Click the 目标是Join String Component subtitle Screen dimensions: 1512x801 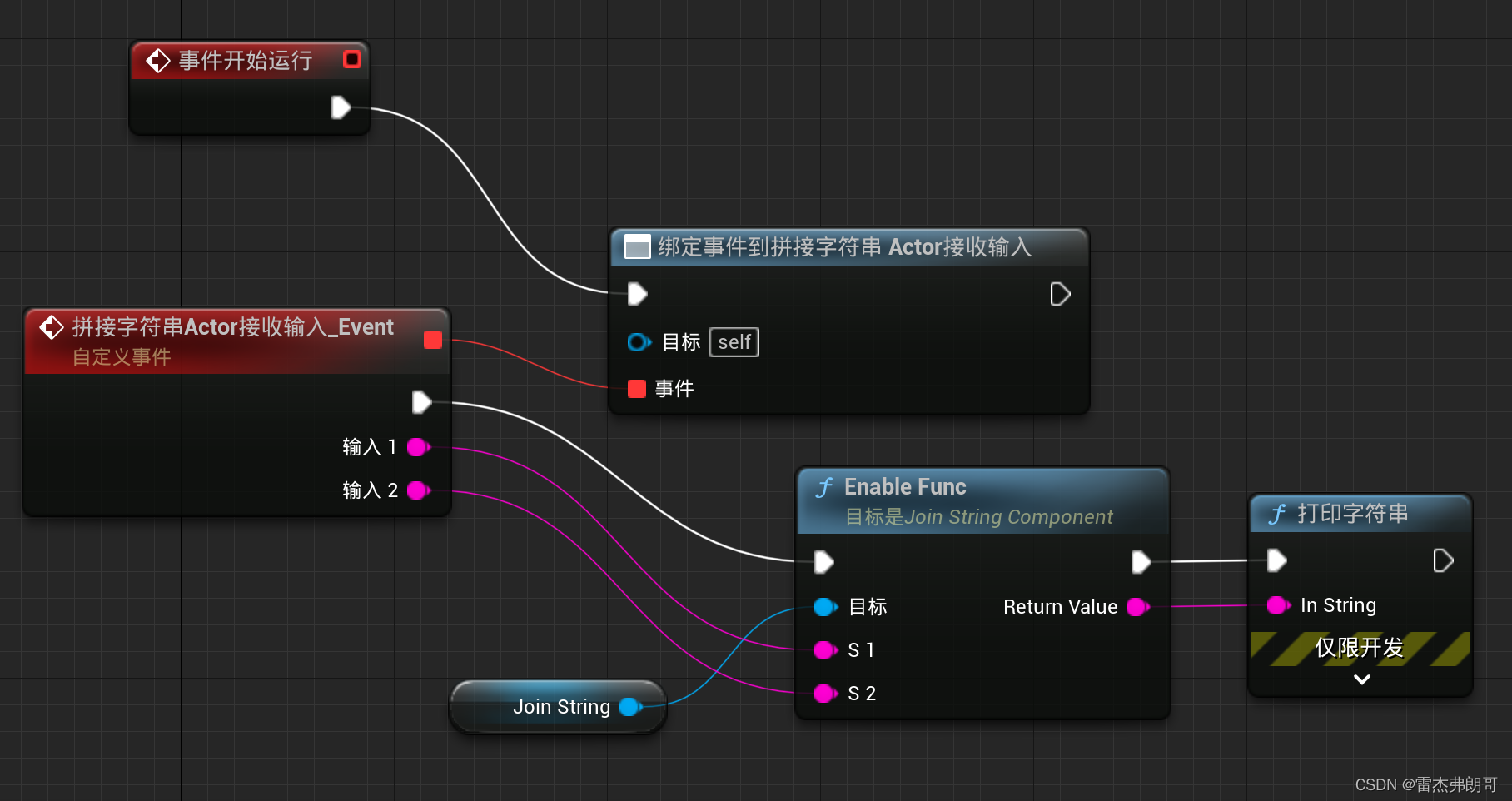[x=978, y=517]
